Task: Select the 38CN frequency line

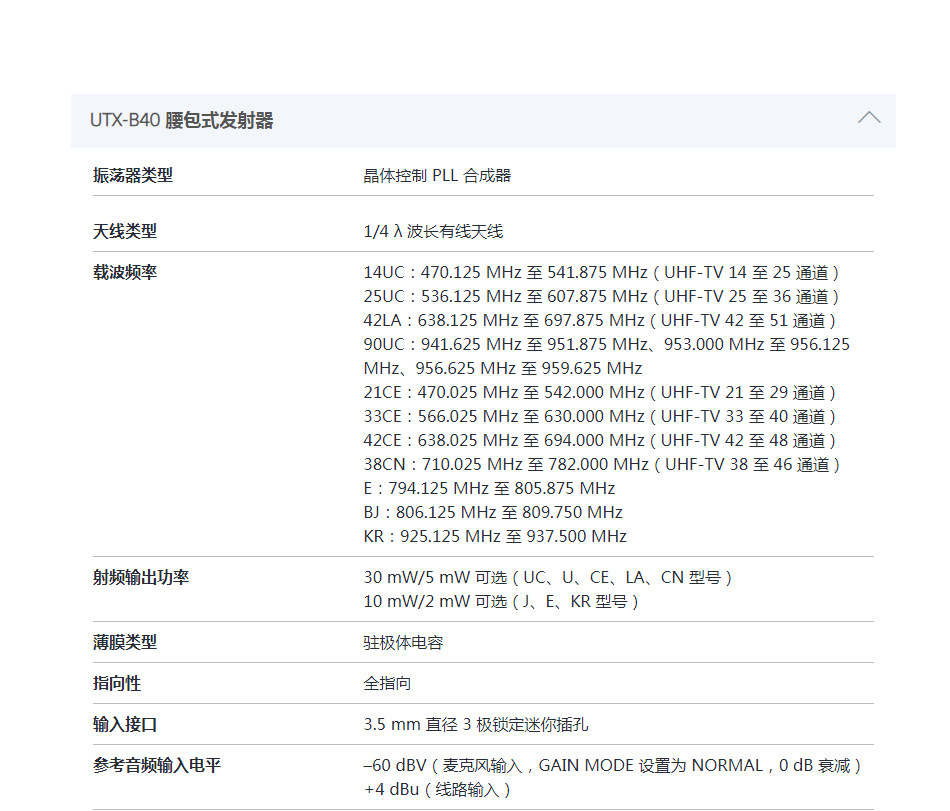Action: [x=602, y=465]
